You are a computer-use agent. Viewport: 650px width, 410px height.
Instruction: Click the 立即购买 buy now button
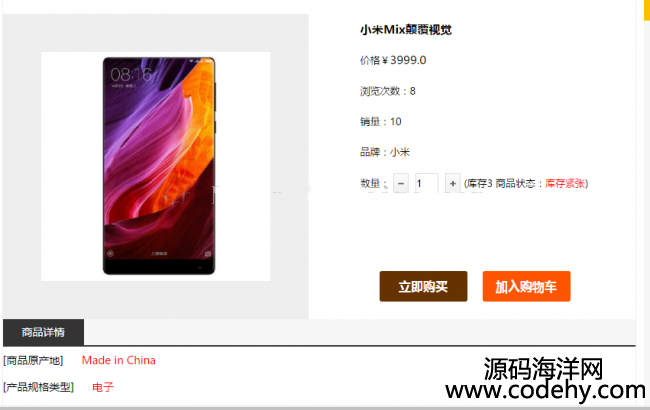[423, 286]
